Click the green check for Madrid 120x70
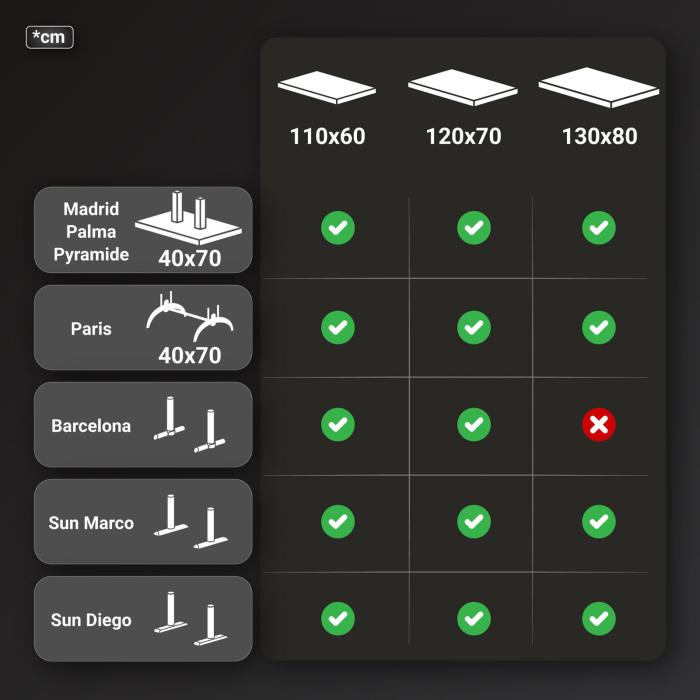 (474, 228)
